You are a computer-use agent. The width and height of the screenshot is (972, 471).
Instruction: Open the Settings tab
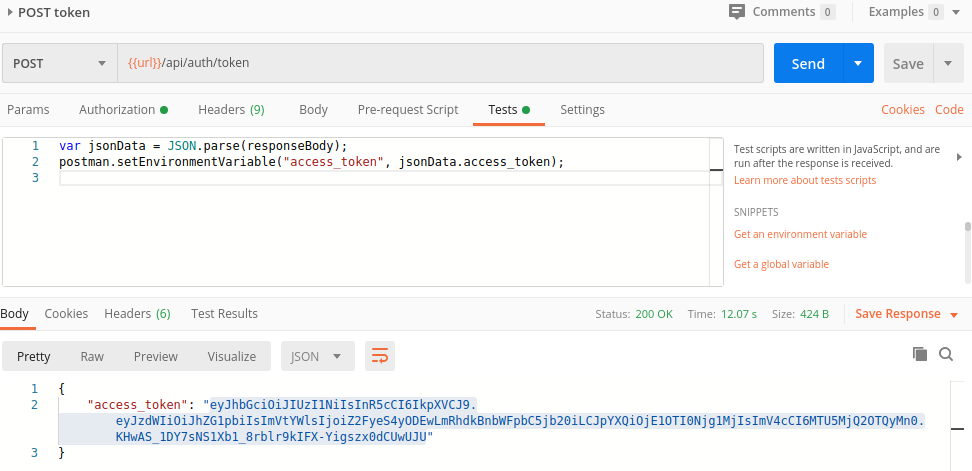[582, 110]
